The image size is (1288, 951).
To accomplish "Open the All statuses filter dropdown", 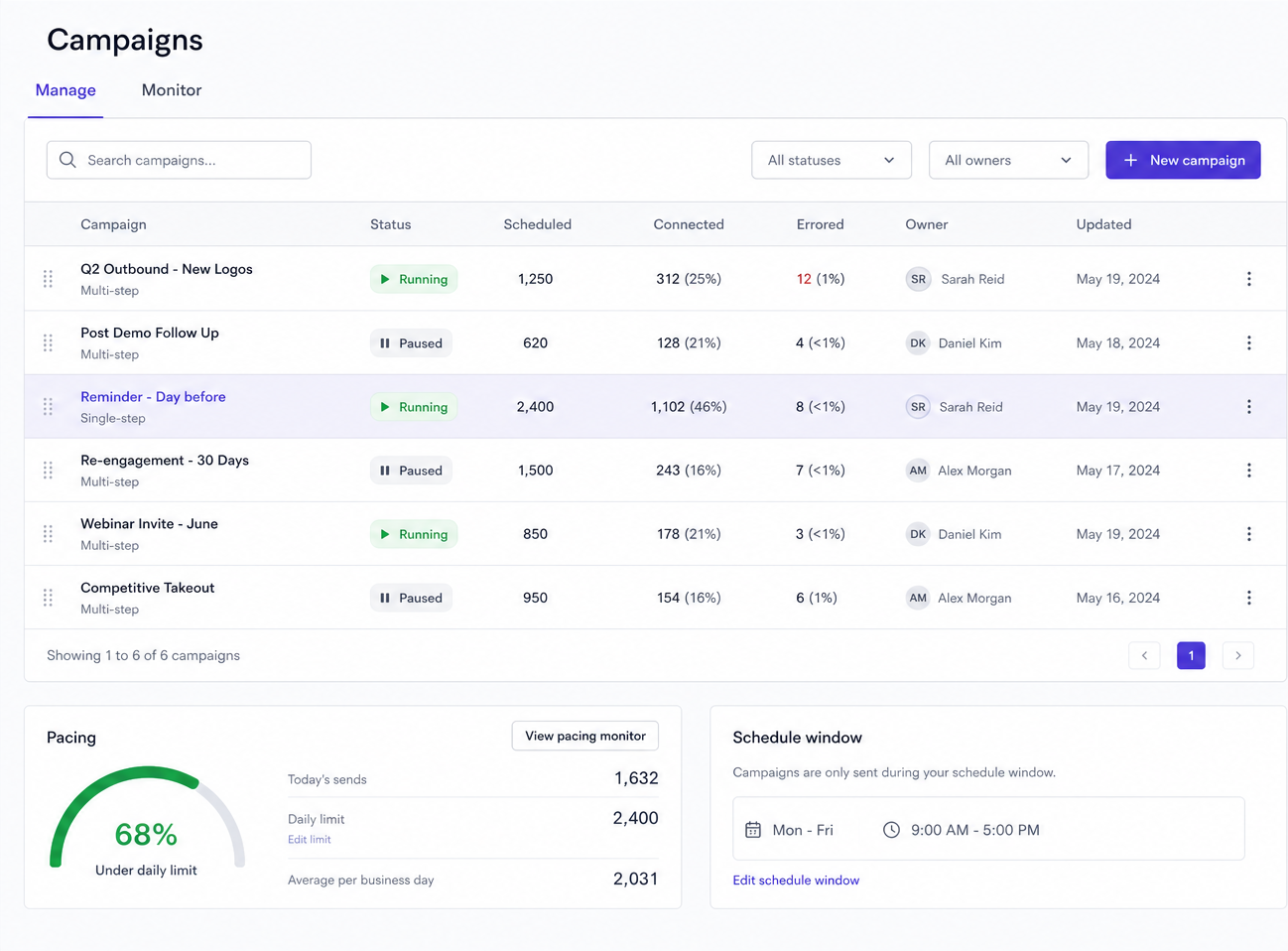I will click(x=832, y=160).
